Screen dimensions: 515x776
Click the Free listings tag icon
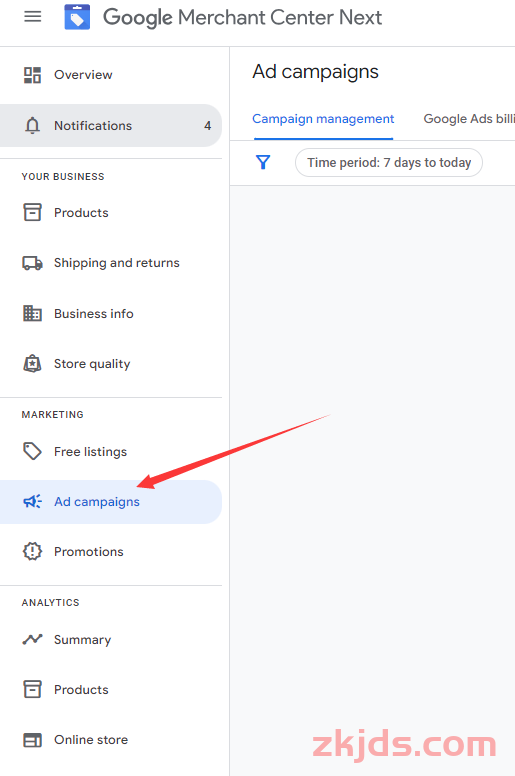tap(33, 451)
